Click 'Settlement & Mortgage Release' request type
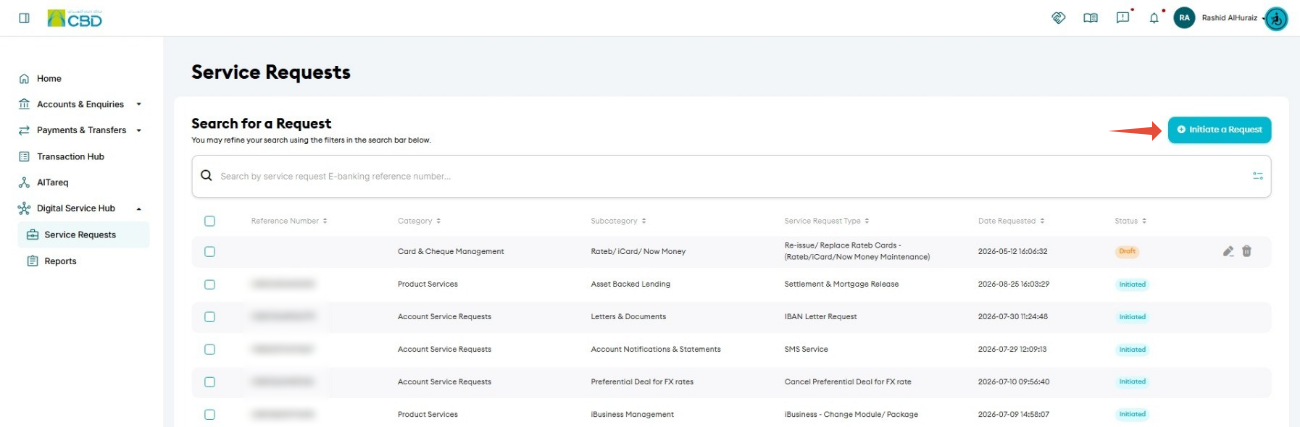Viewport: 1300px width, 427px height. (842, 284)
